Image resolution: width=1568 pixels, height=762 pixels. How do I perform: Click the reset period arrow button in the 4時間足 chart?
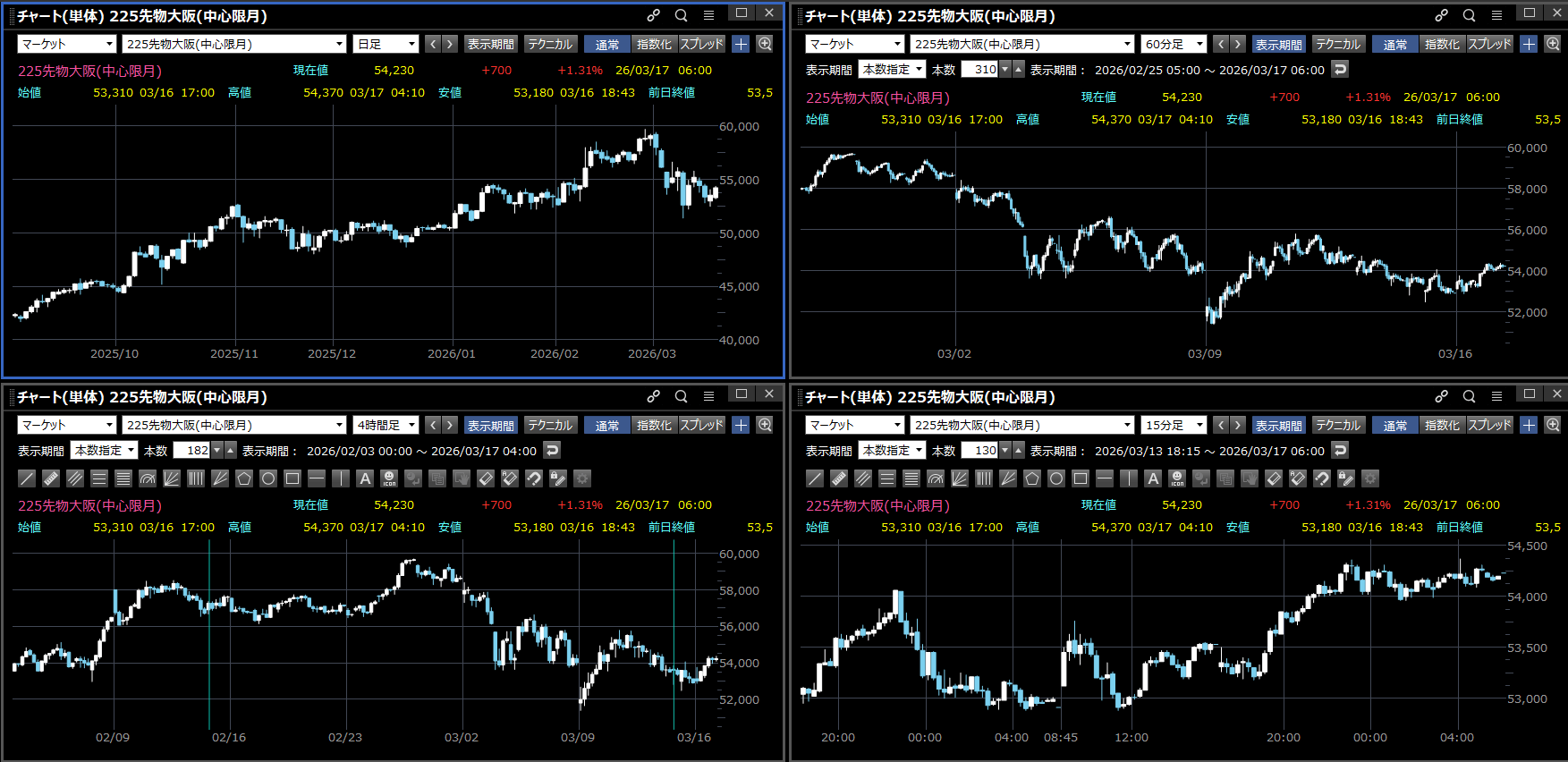tap(553, 451)
